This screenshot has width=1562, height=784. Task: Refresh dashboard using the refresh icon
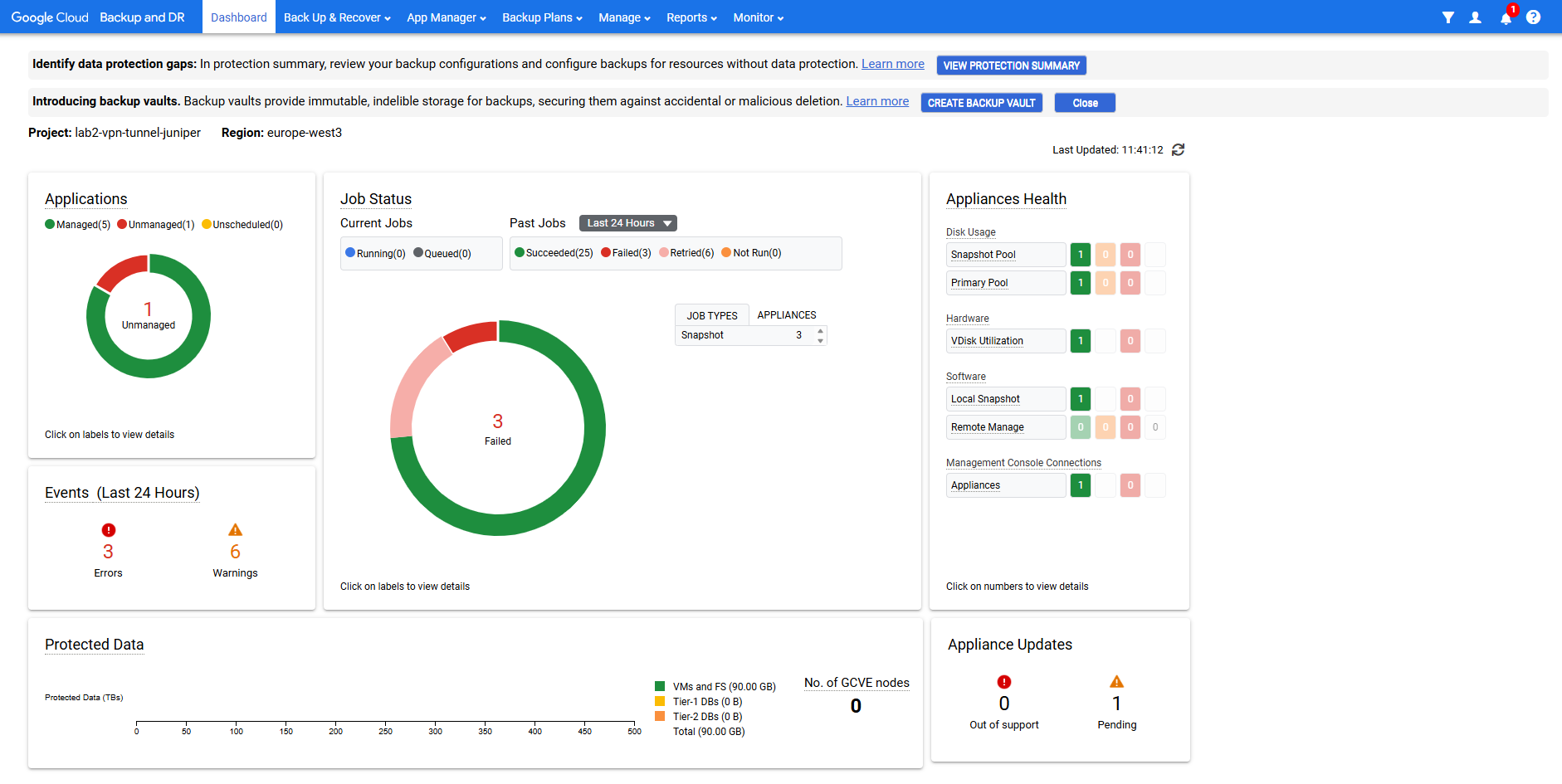[1178, 150]
